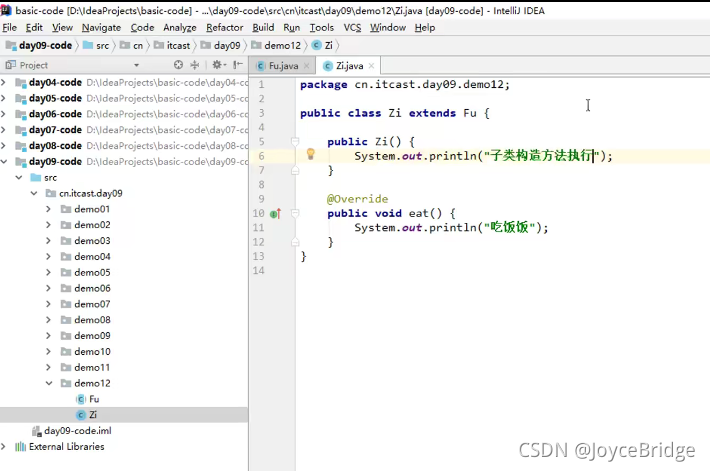
Task: Open the Tools menu
Action: 321,28
